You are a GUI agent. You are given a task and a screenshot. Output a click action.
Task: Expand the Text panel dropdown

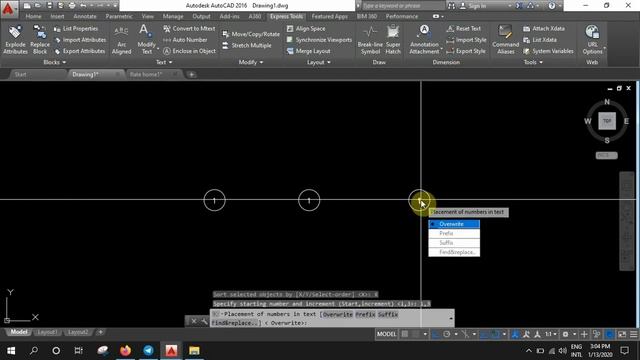pos(164,62)
